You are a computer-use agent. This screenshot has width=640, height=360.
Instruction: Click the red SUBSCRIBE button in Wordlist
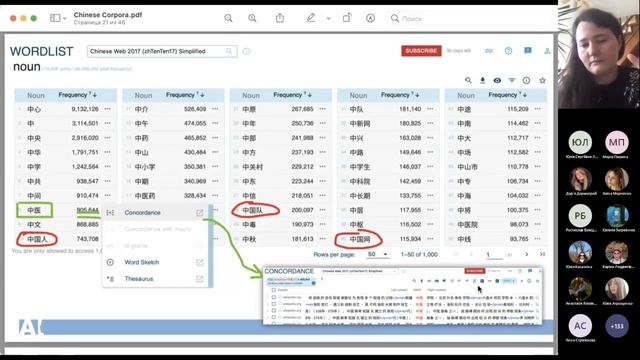[421, 51]
